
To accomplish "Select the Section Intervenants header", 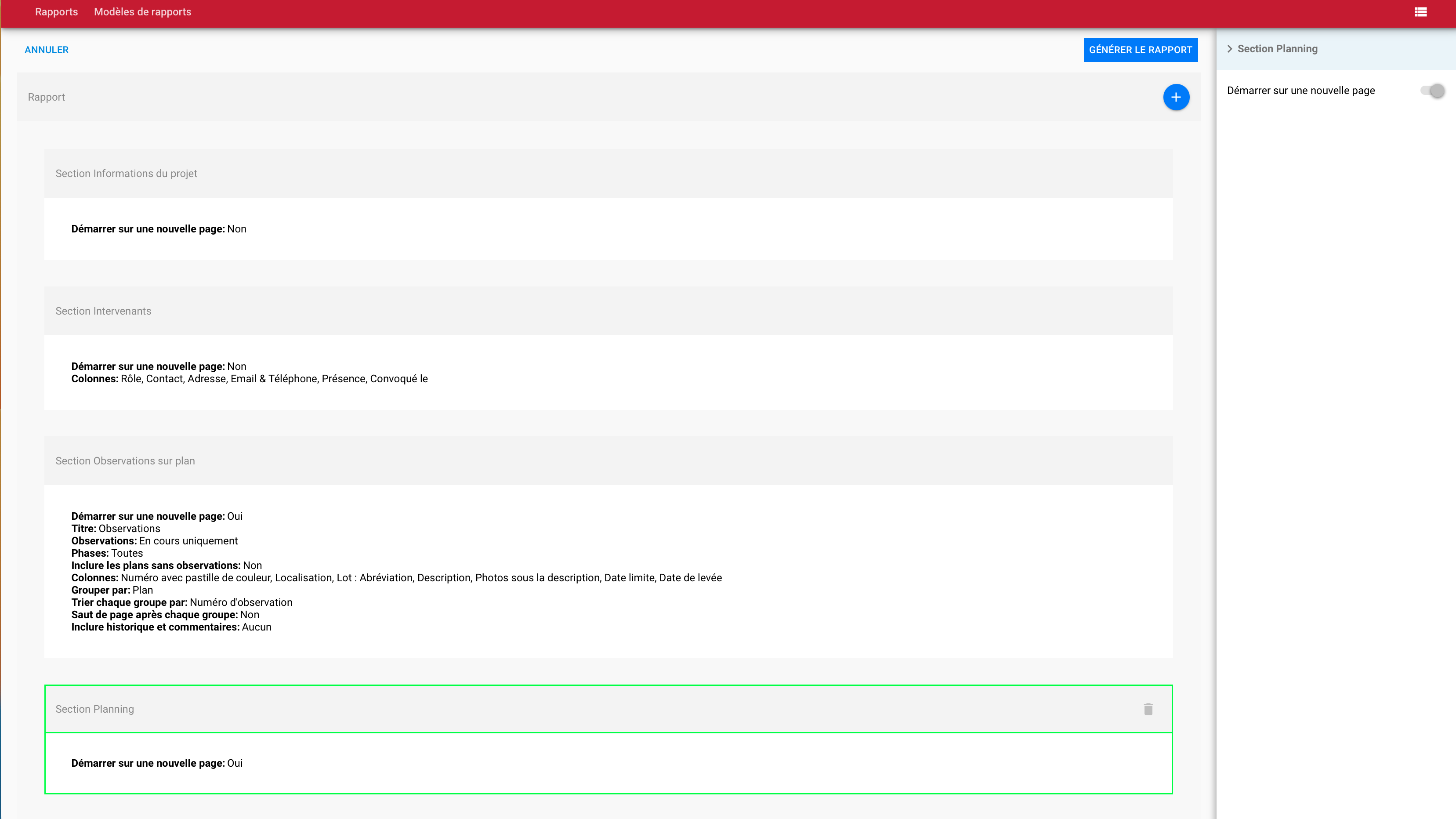I will (103, 311).
